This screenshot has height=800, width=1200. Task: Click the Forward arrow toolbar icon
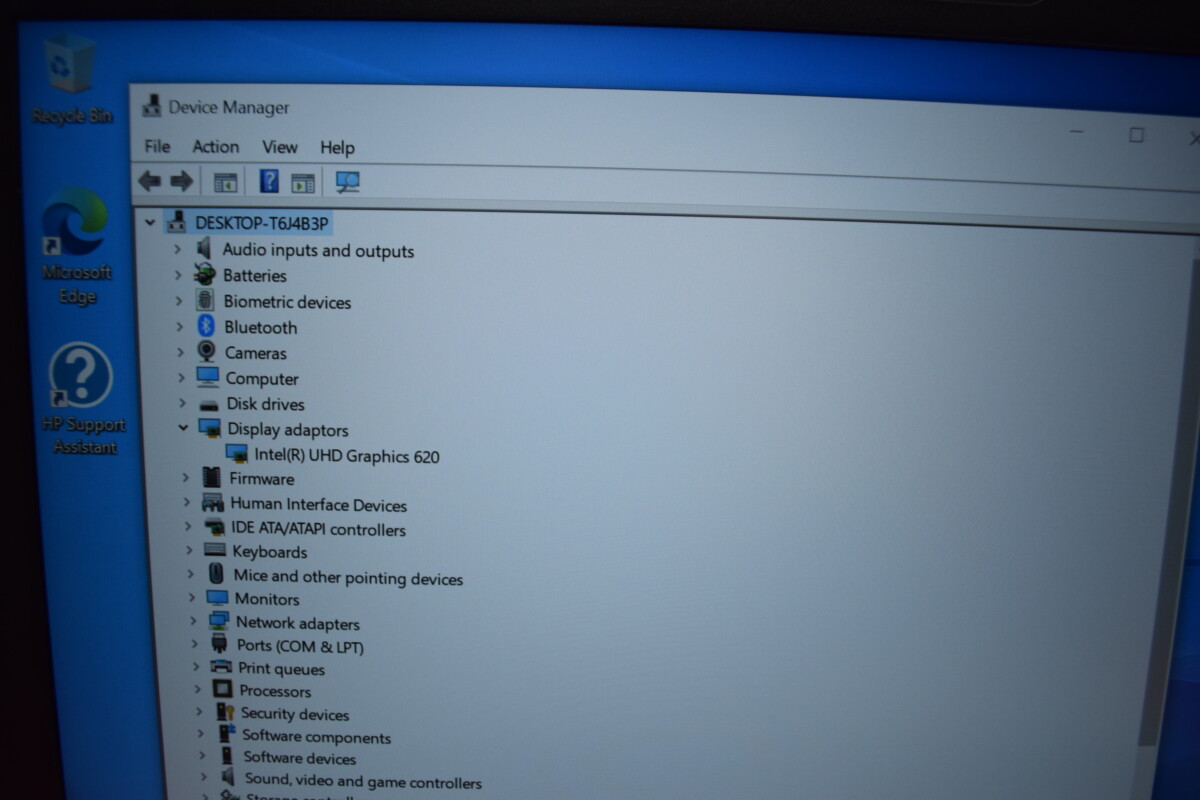[x=181, y=181]
